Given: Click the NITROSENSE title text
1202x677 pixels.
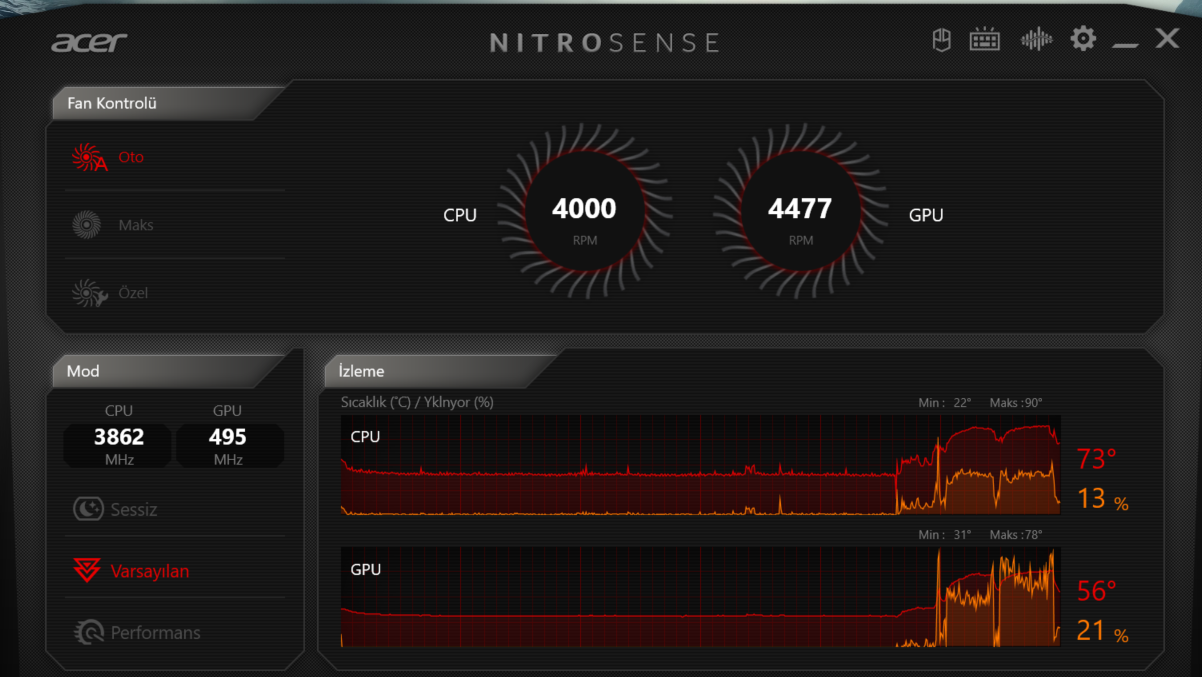Looking at the screenshot, I should point(605,43).
